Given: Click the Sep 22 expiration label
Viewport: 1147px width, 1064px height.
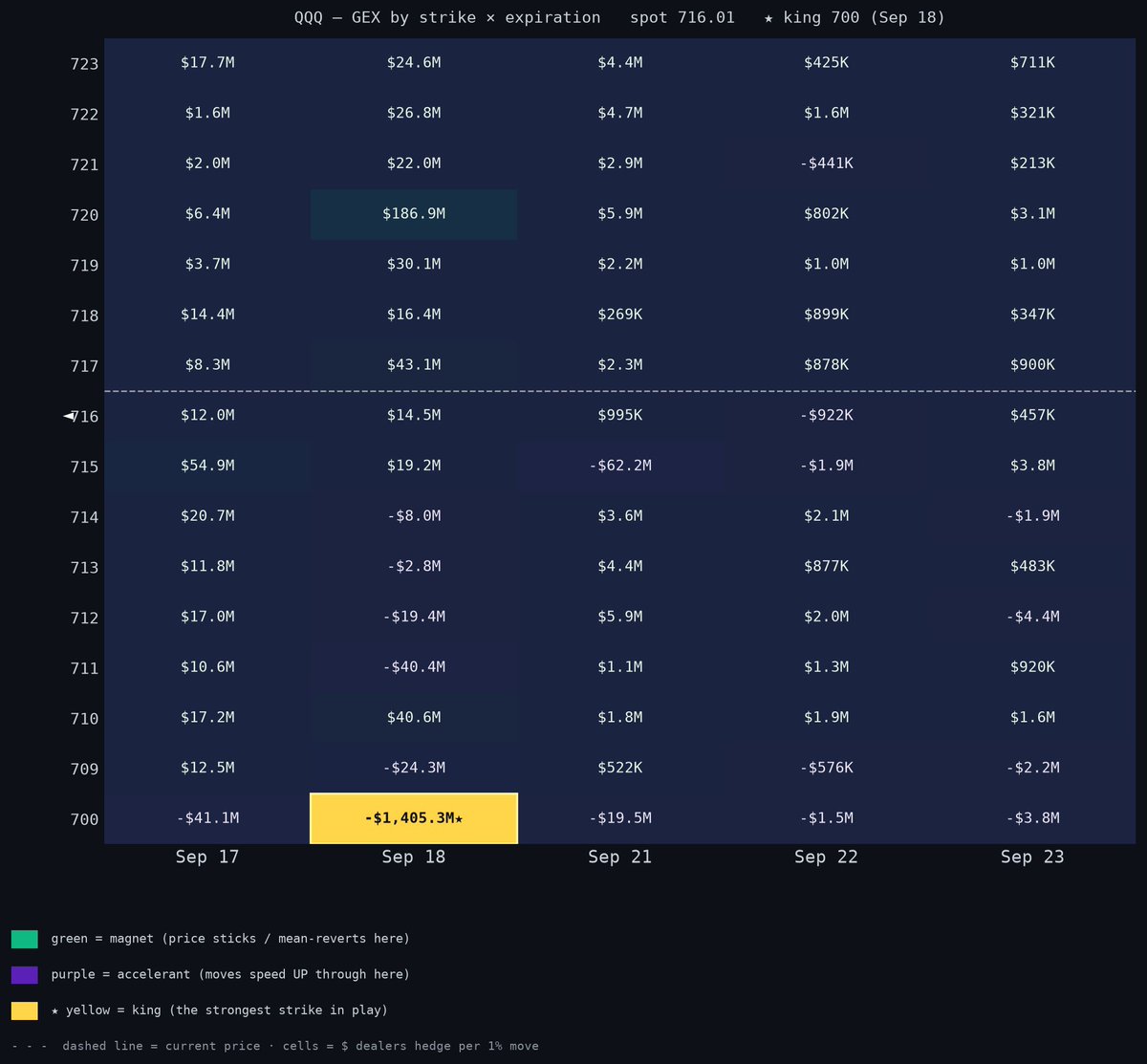Looking at the screenshot, I should coord(827,858).
